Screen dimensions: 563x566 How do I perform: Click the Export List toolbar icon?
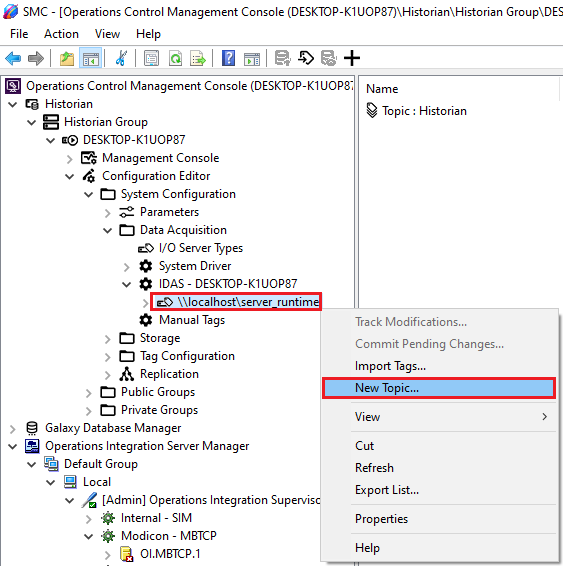point(198,58)
